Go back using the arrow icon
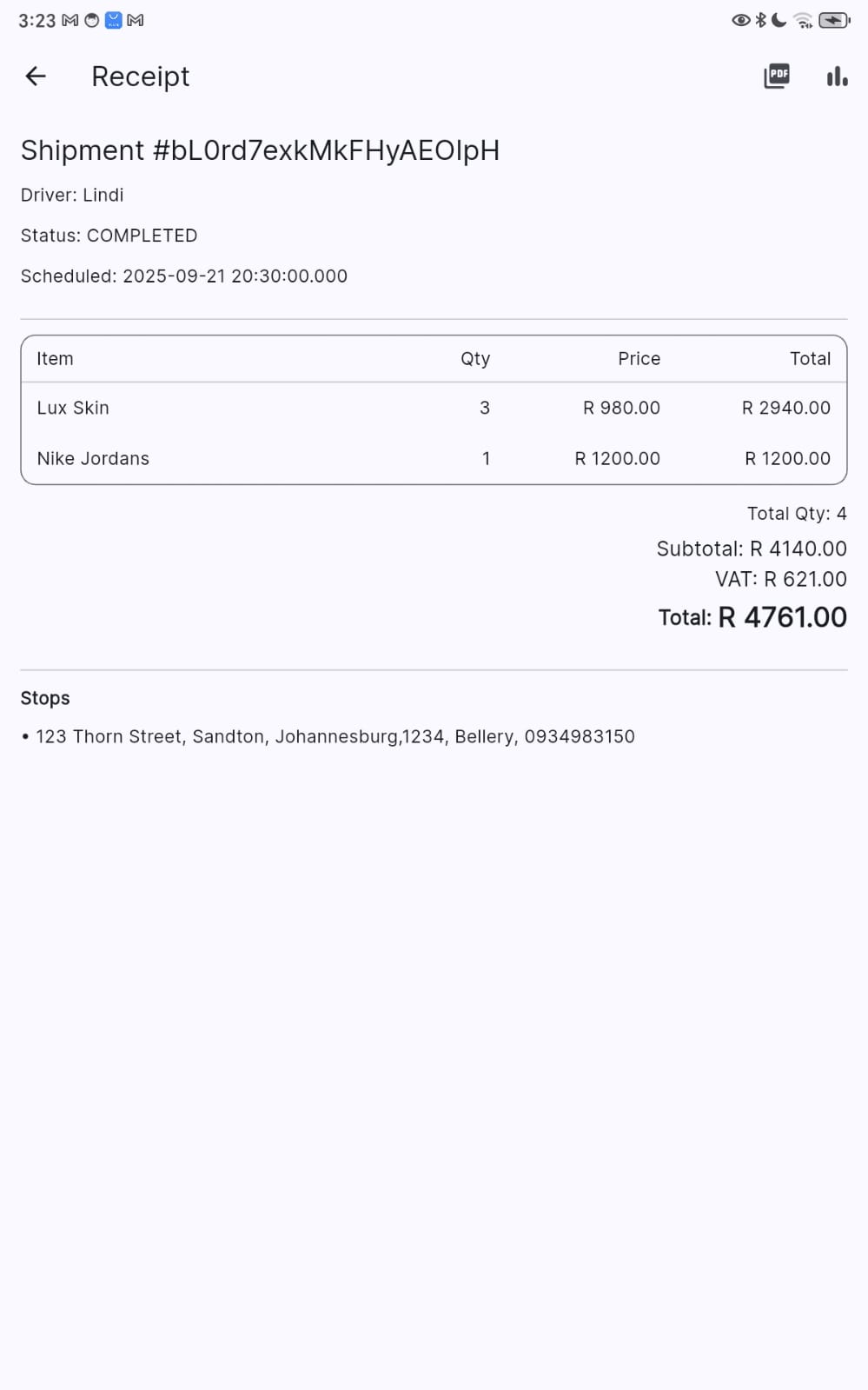 (36, 76)
